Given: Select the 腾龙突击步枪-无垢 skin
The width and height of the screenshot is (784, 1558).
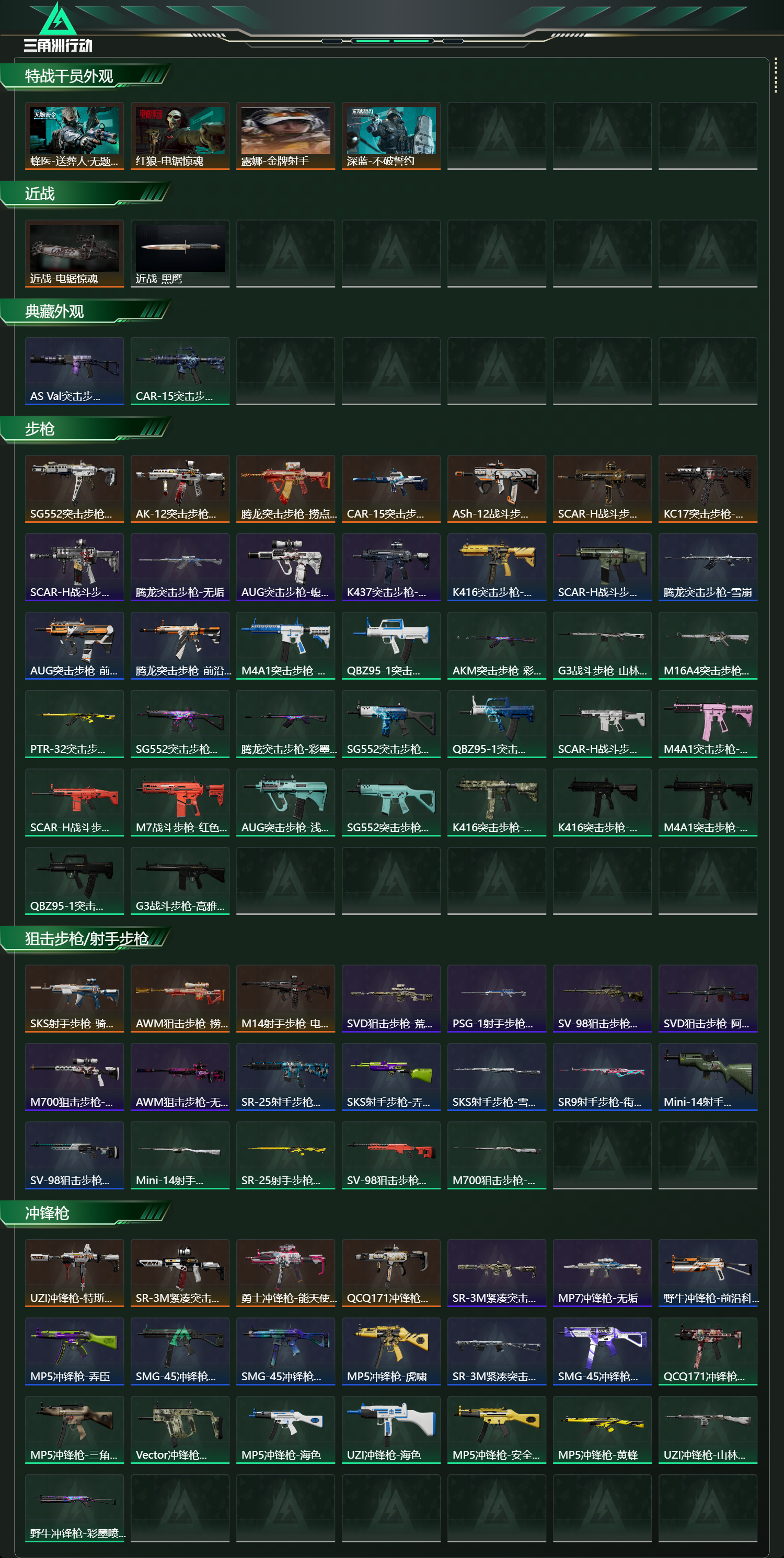Looking at the screenshot, I should tap(180, 567).
